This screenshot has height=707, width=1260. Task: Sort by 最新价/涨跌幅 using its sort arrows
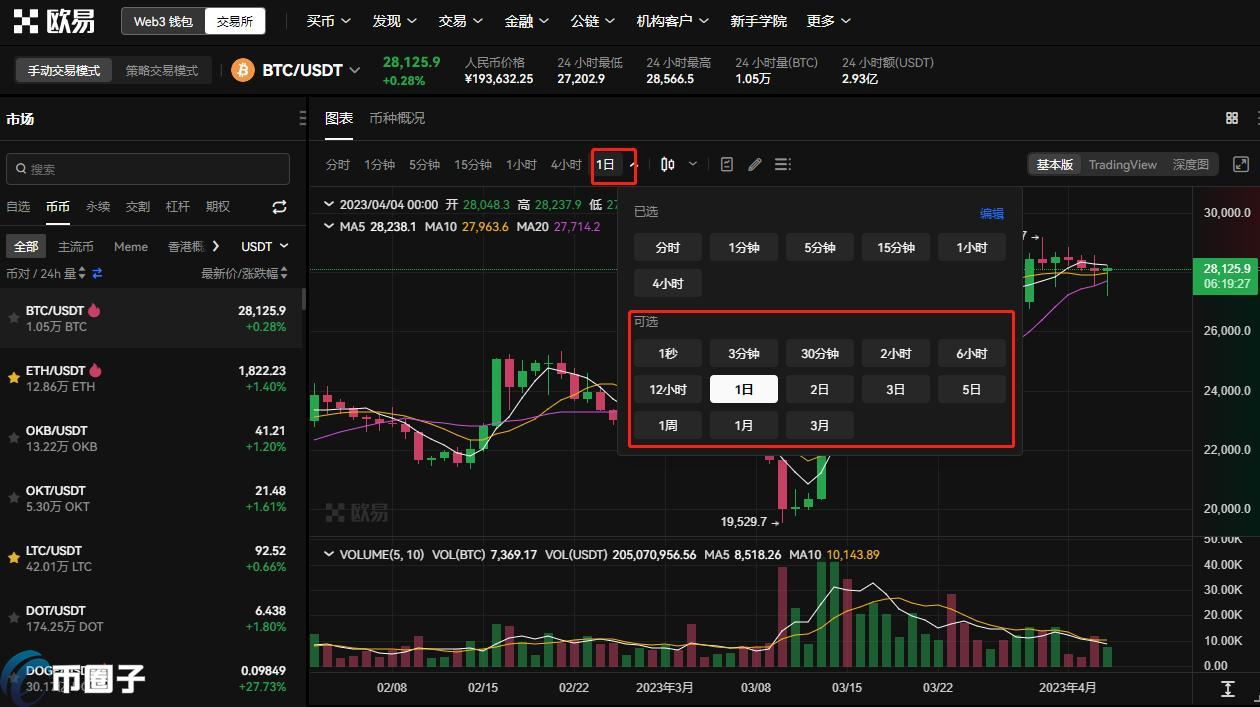285,273
